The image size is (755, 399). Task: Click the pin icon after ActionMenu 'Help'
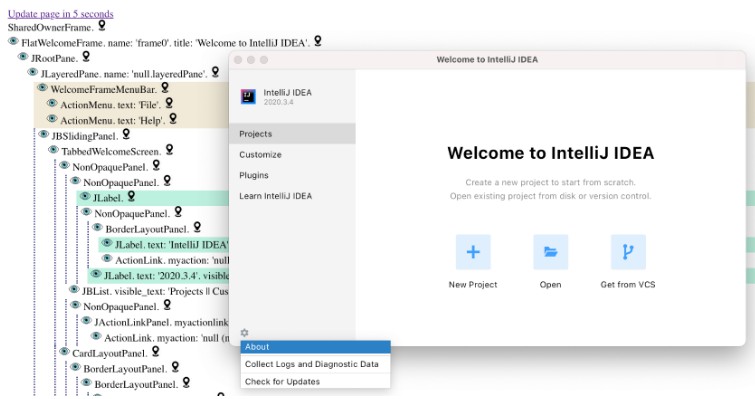[173, 118]
